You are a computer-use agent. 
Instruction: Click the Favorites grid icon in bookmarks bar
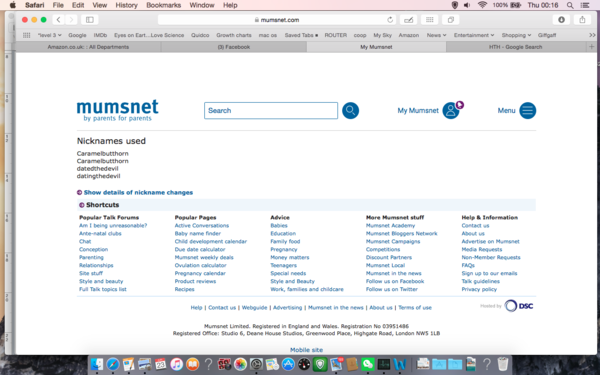pos(26,35)
